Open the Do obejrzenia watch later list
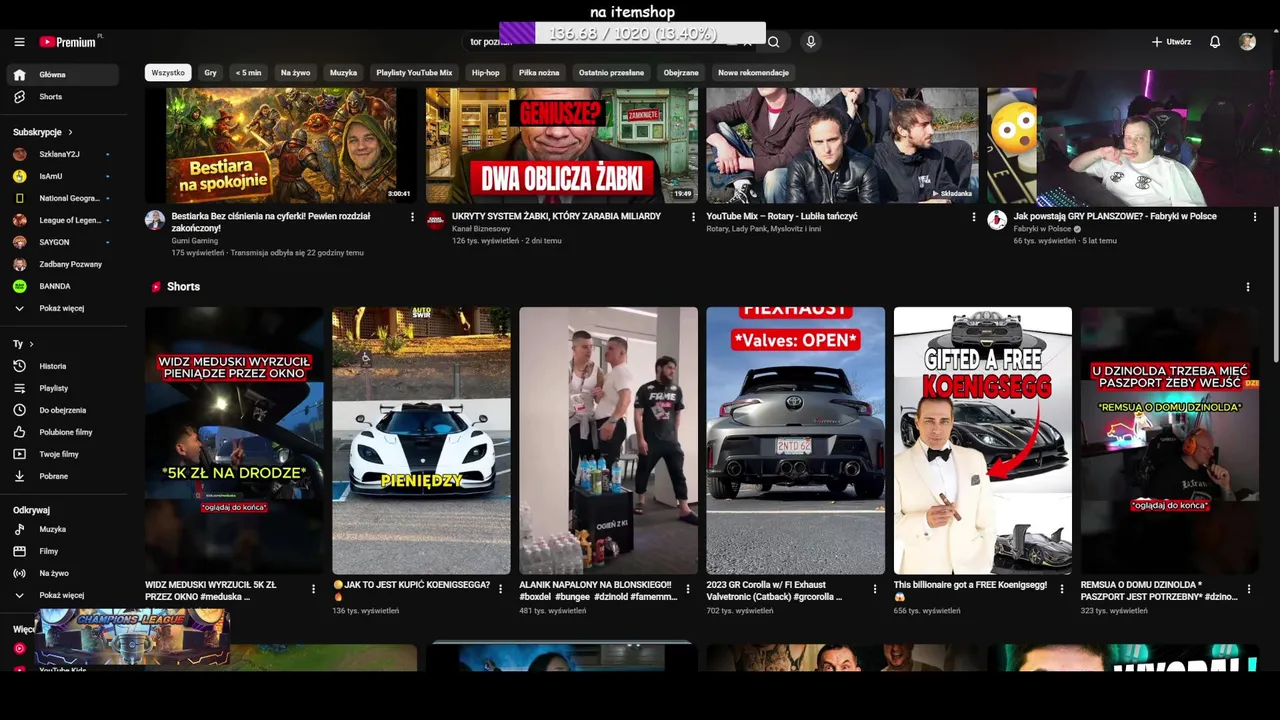Viewport: 1280px width, 720px height. [x=62, y=410]
